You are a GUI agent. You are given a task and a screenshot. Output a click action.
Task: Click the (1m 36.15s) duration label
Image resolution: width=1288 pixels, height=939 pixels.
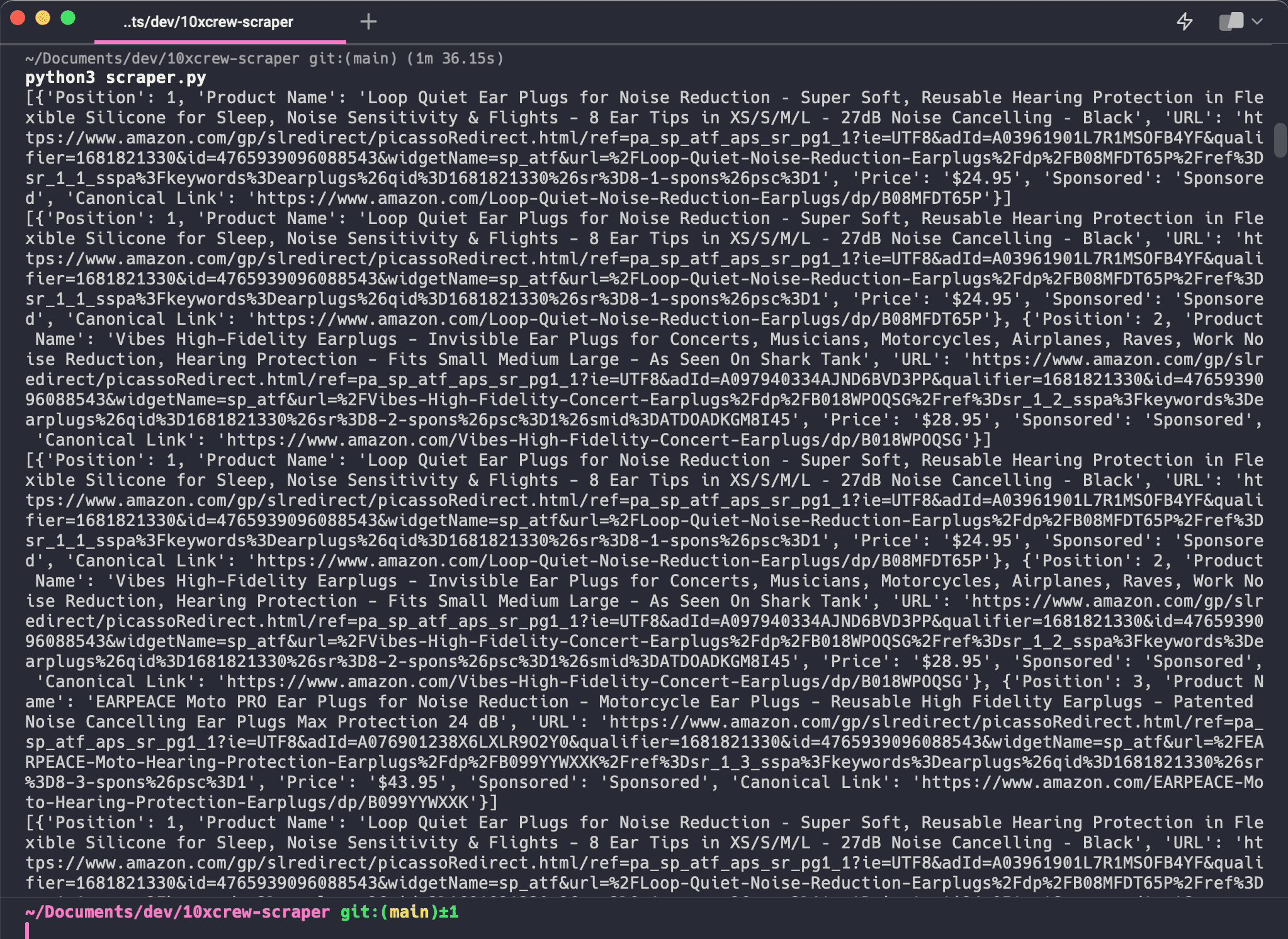tap(455, 59)
